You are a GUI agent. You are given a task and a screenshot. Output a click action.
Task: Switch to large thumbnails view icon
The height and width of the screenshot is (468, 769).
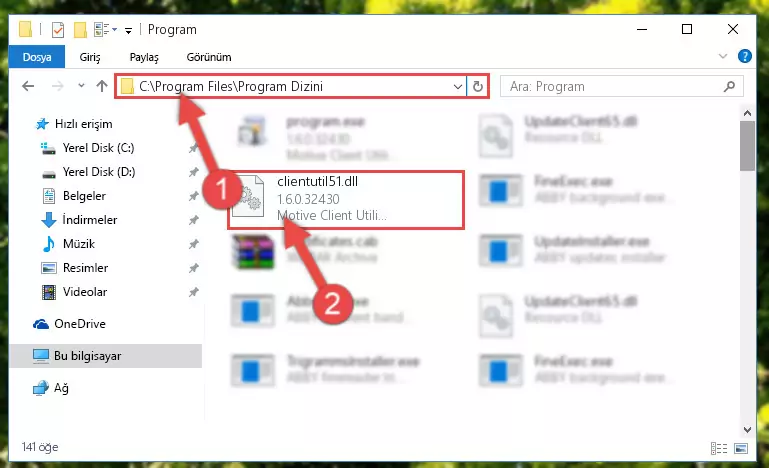(741, 448)
